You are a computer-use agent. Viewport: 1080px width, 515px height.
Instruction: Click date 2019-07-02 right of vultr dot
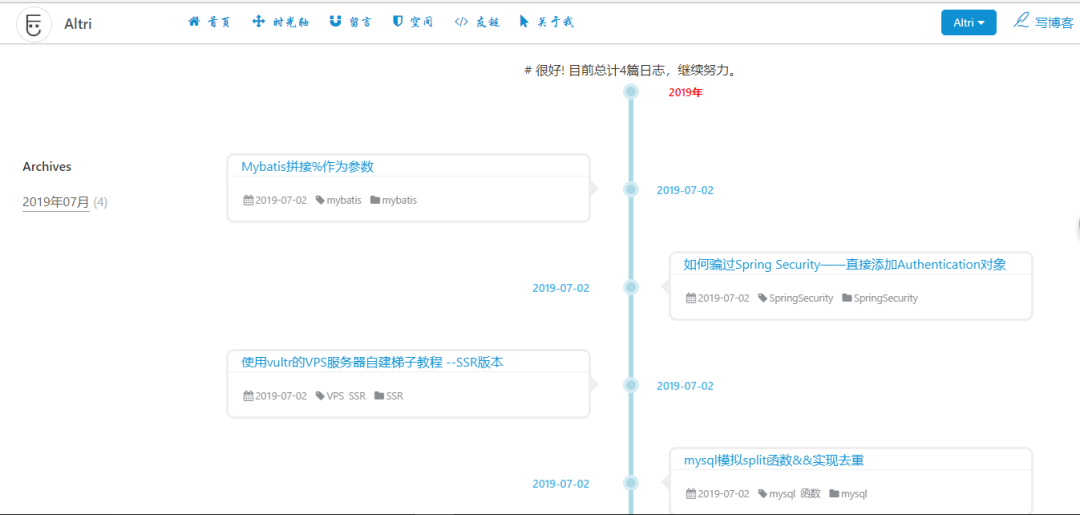click(x=685, y=386)
